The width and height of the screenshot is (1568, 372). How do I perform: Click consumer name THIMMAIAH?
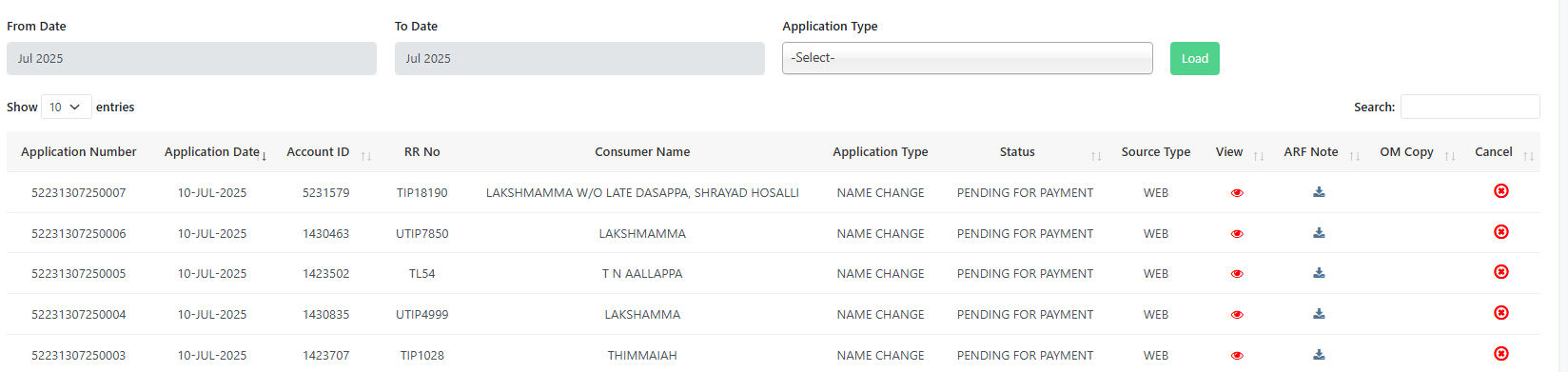point(642,356)
